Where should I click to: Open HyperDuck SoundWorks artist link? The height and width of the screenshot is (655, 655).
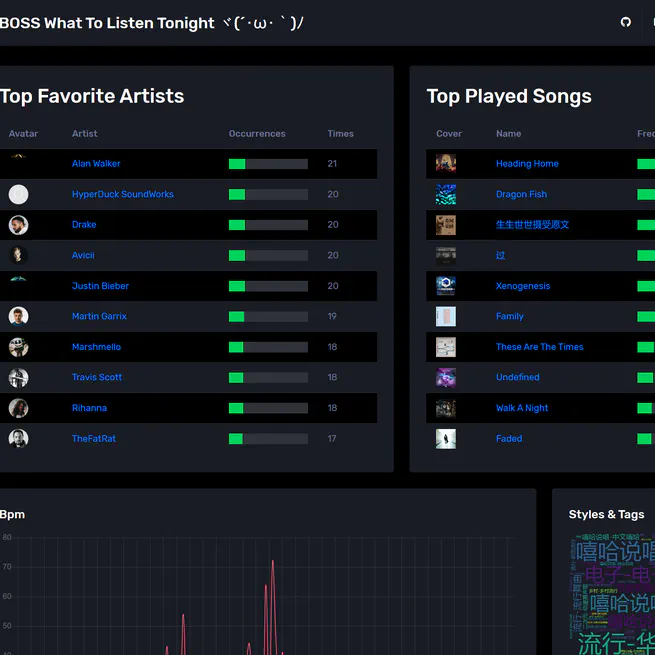click(x=122, y=195)
